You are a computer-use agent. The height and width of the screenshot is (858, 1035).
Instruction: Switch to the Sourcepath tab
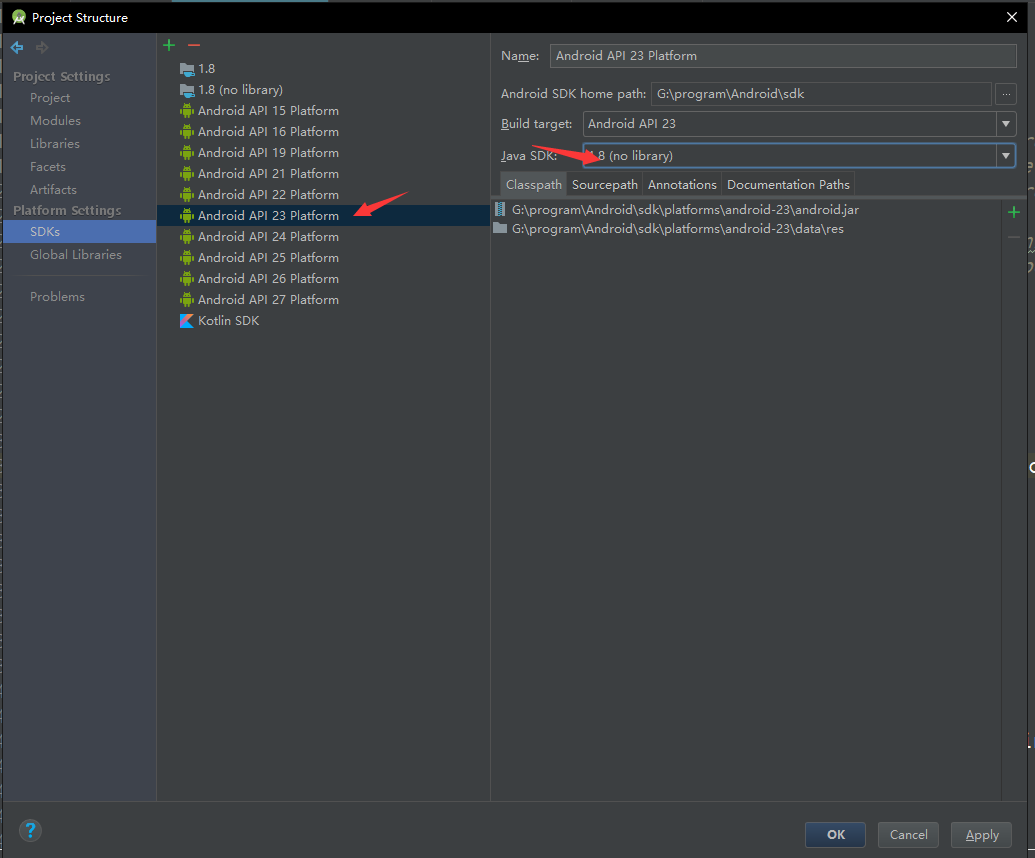[x=605, y=184]
